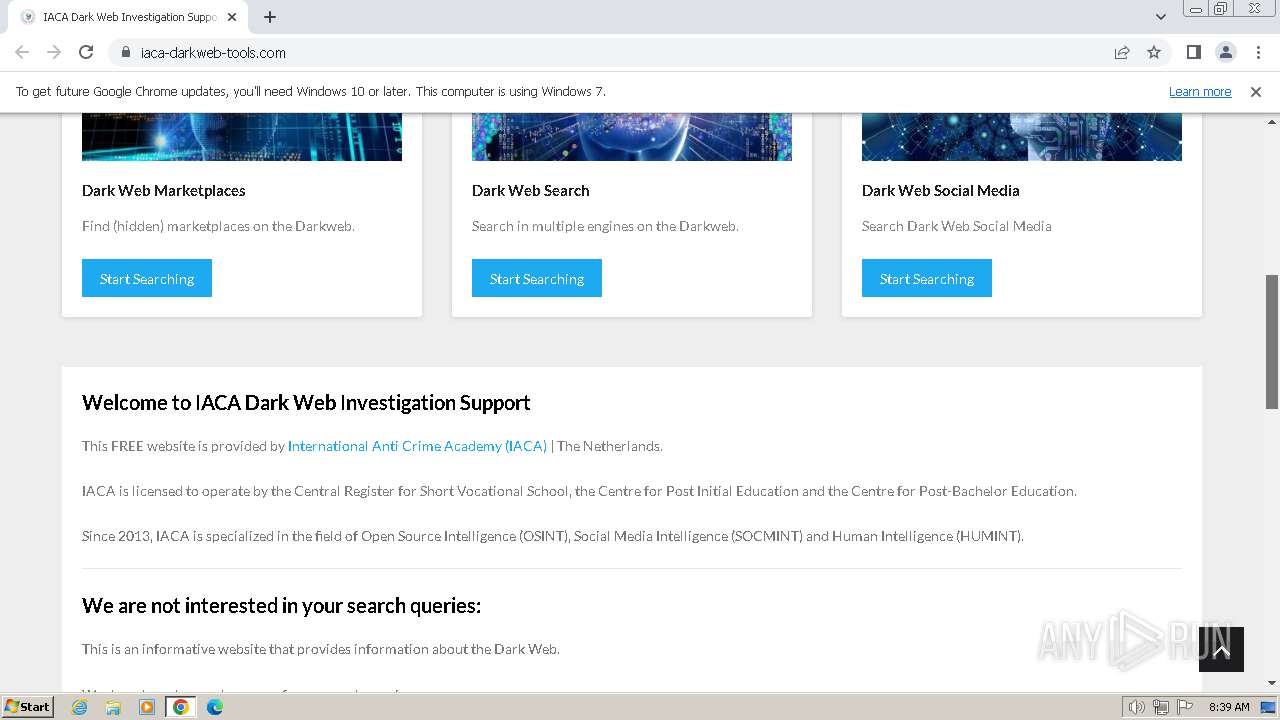
Task: View site information lock icon
Action: (x=125, y=52)
